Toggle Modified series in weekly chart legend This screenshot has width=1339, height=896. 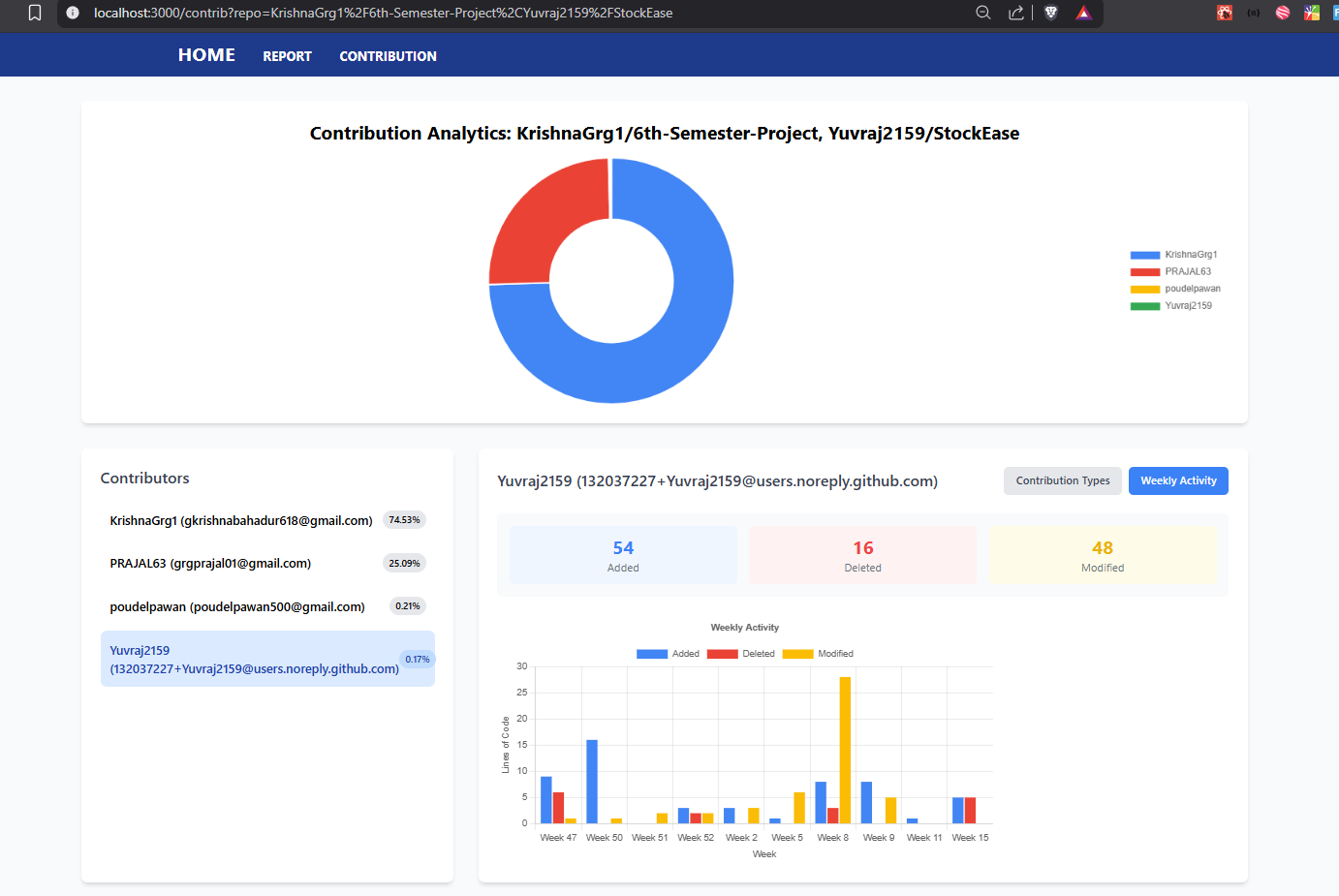pyautogui.click(x=817, y=654)
